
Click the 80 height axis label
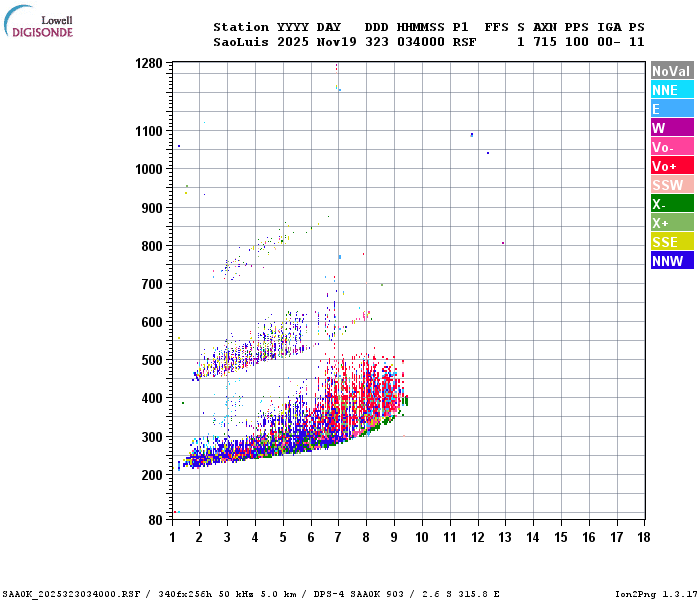coord(156,520)
